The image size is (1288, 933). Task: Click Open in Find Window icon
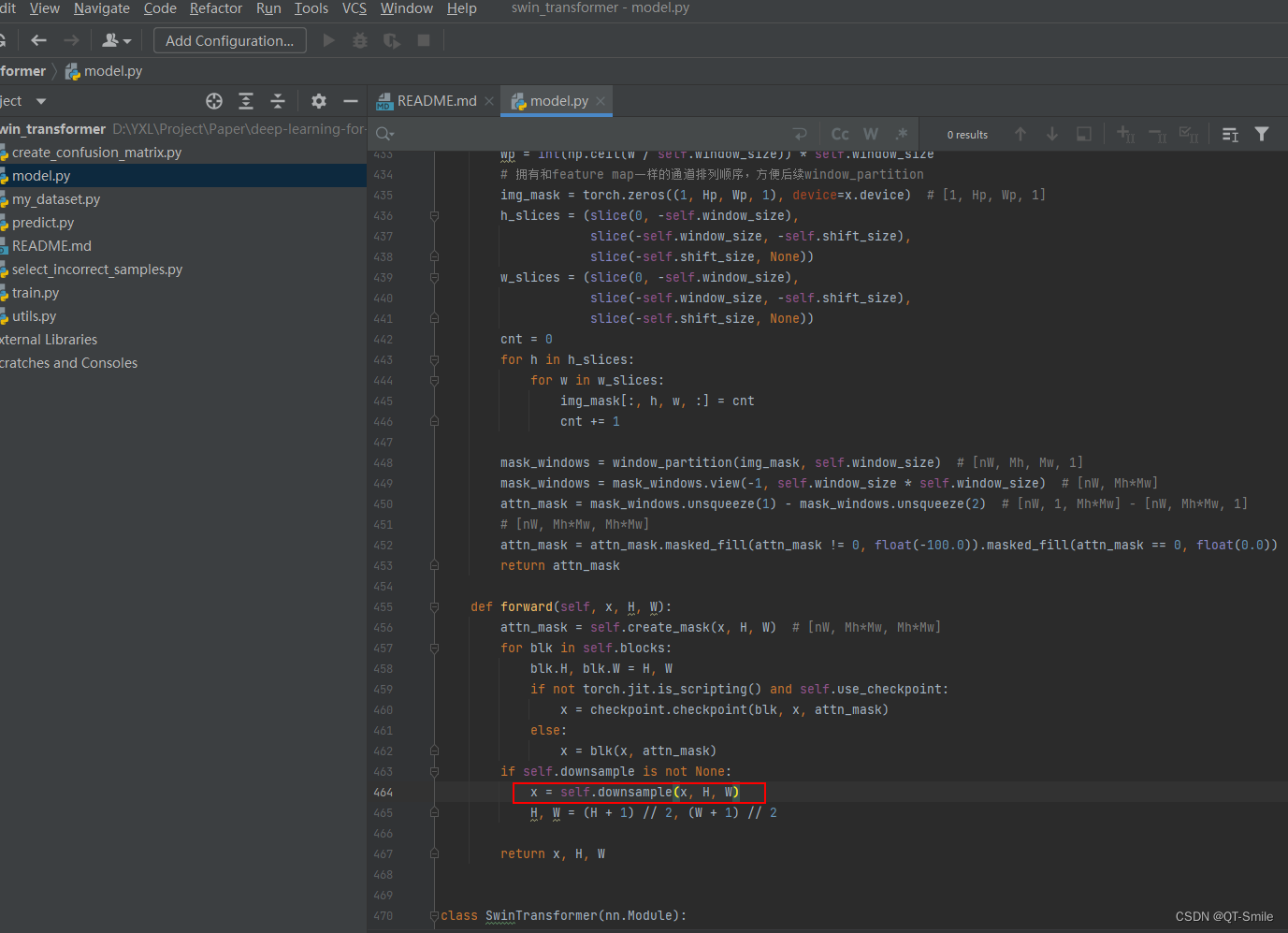pyautogui.click(x=1230, y=134)
